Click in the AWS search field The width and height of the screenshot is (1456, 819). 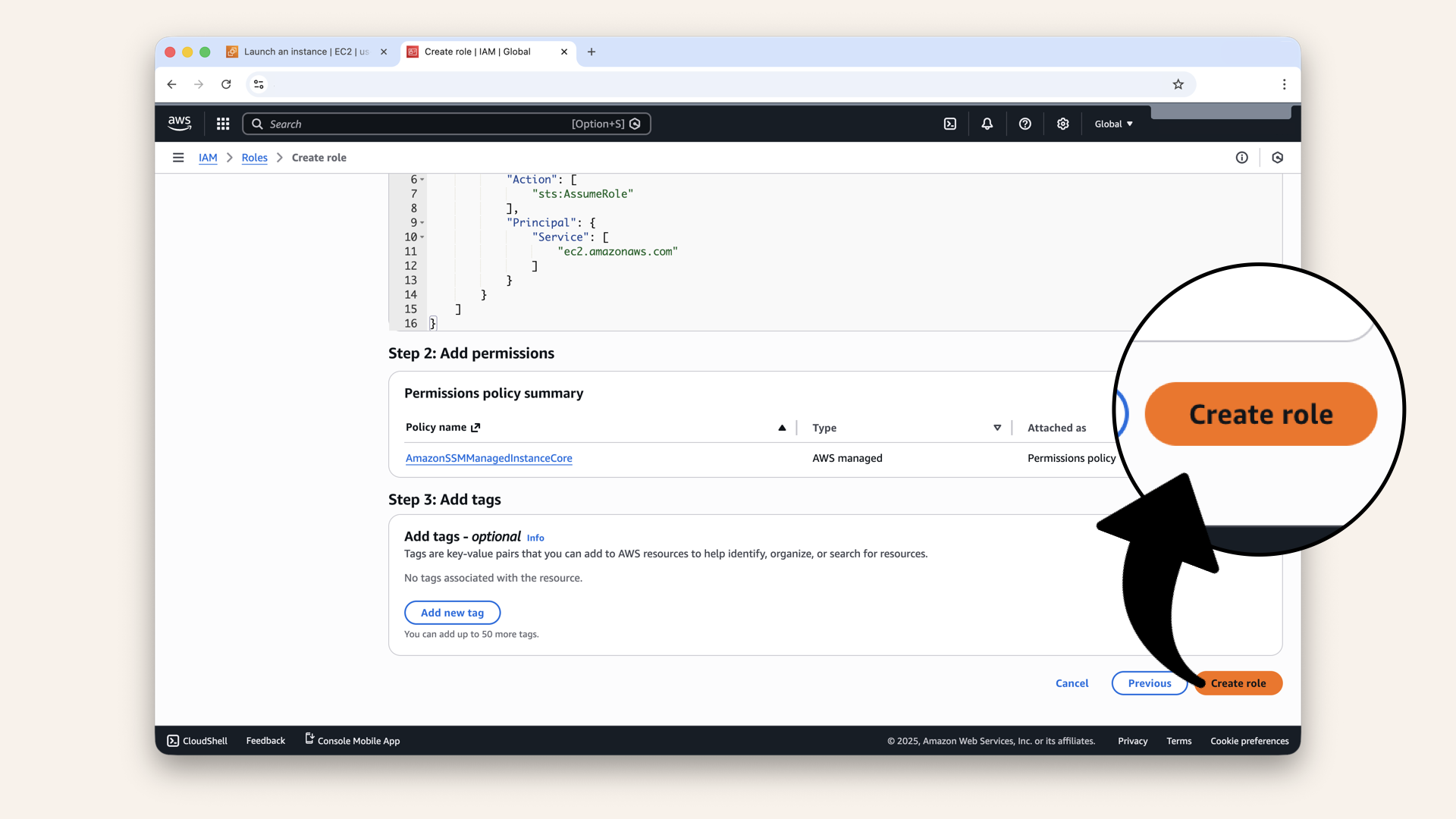click(x=417, y=124)
